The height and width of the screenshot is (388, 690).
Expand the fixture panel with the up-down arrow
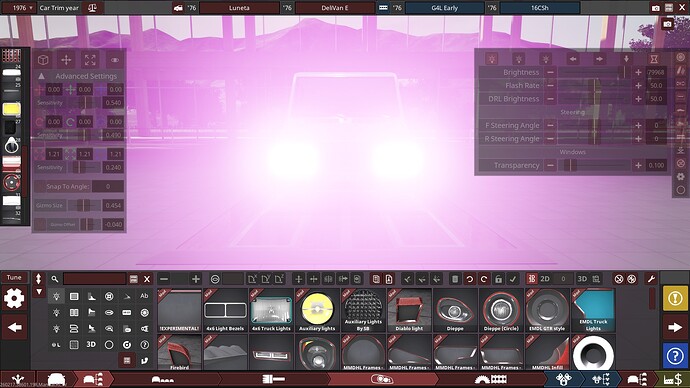tap(38, 279)
